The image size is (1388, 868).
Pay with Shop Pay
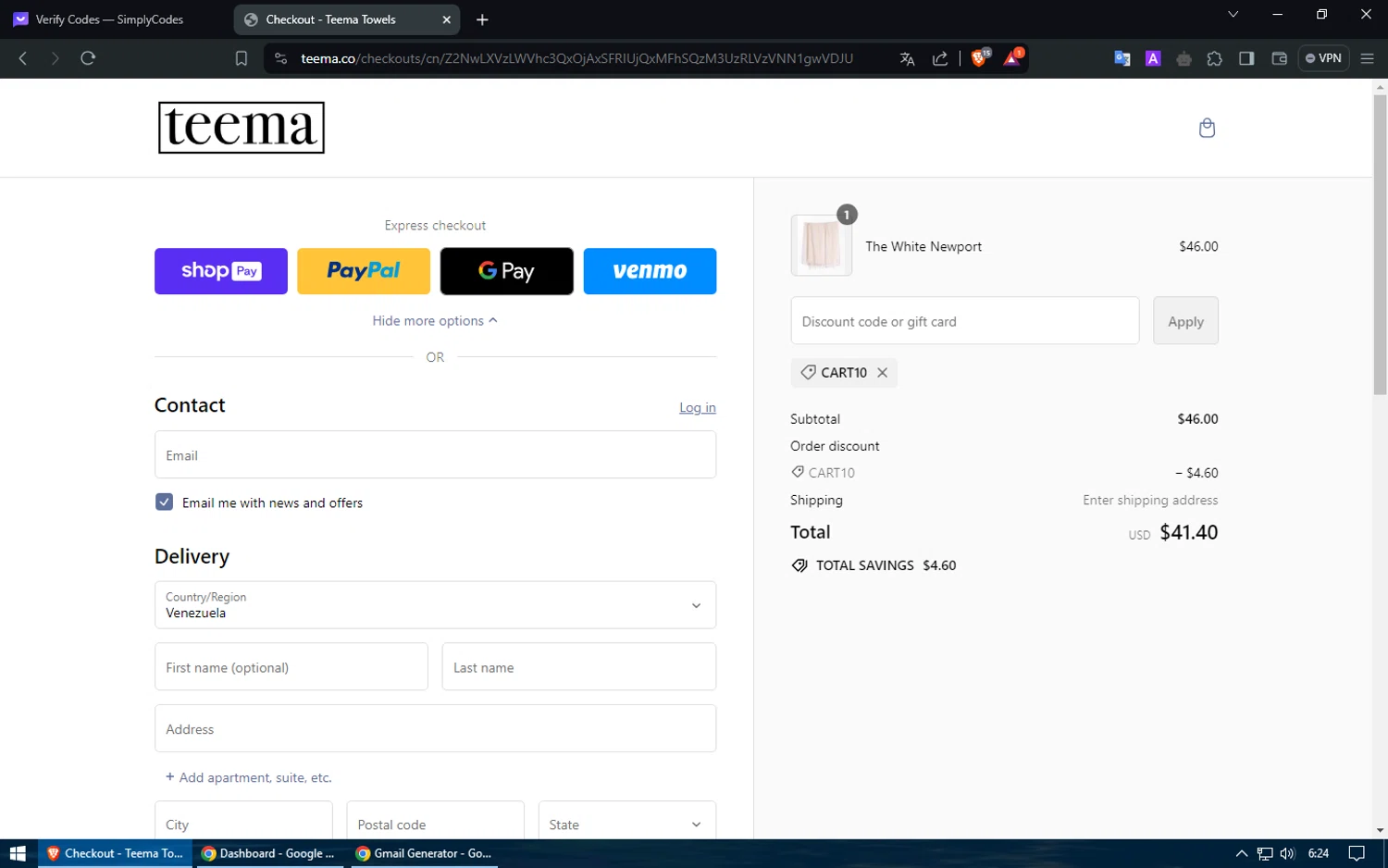tap(221, 271)
